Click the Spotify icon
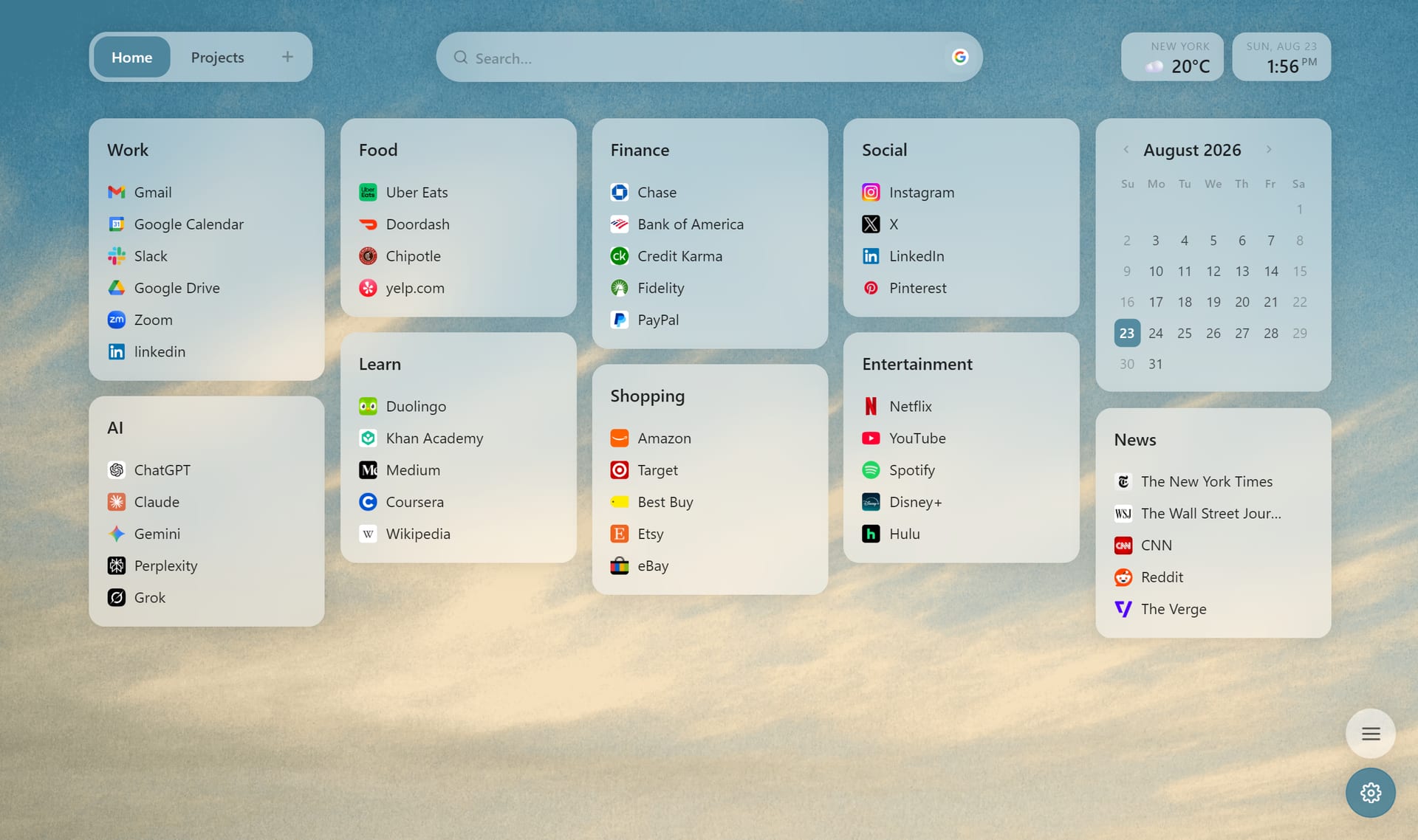 click(x=871, y=470)
